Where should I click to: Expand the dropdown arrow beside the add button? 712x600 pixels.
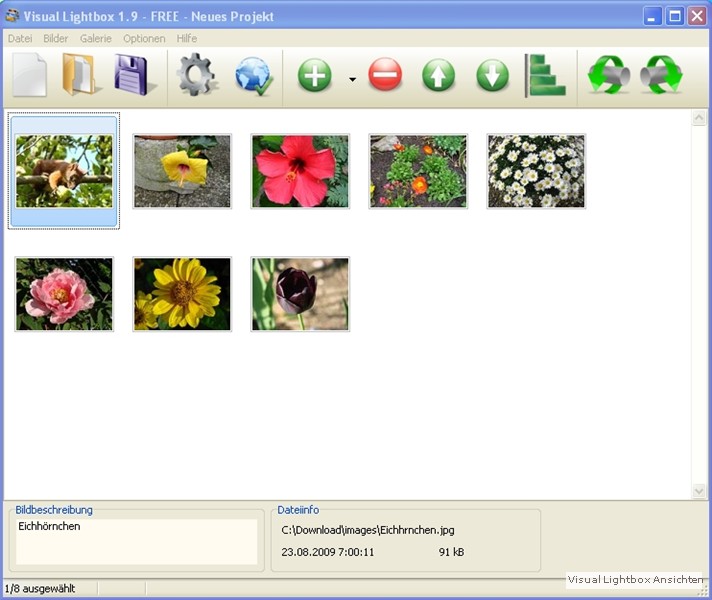352,78
